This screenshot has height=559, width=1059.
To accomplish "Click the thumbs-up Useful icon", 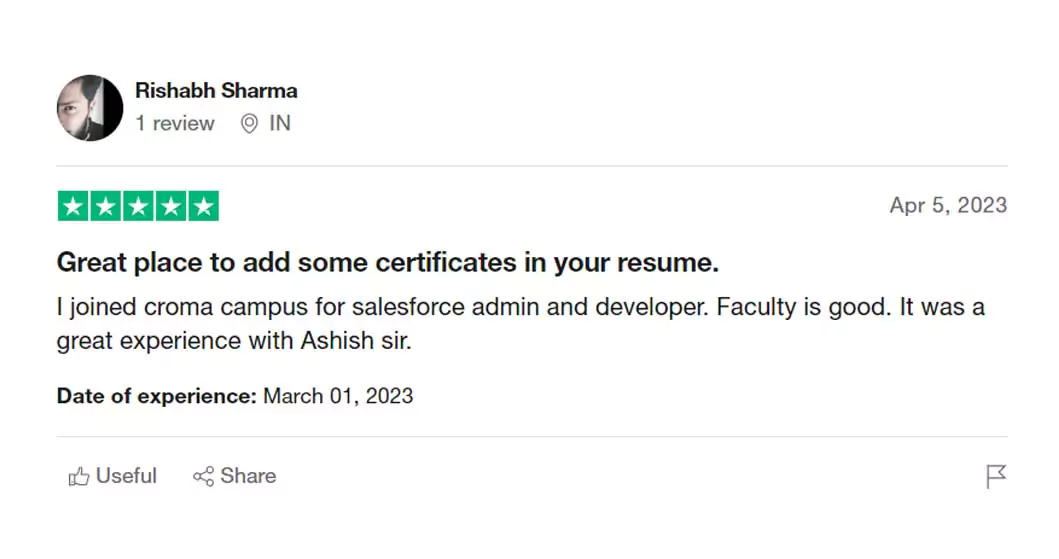I will 79,477.
